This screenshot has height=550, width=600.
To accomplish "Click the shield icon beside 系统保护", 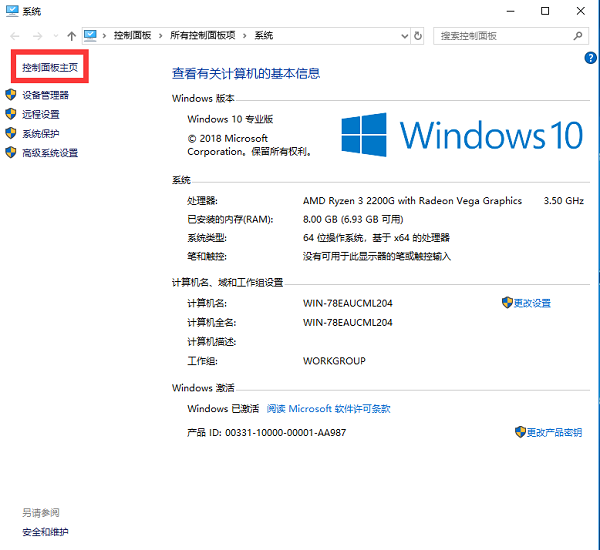I will click(x=11, y=133).
